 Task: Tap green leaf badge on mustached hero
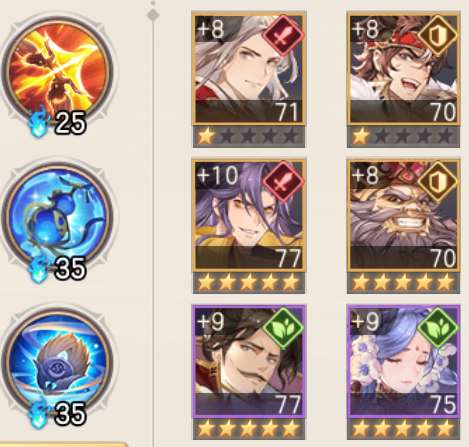coord(283,328)
